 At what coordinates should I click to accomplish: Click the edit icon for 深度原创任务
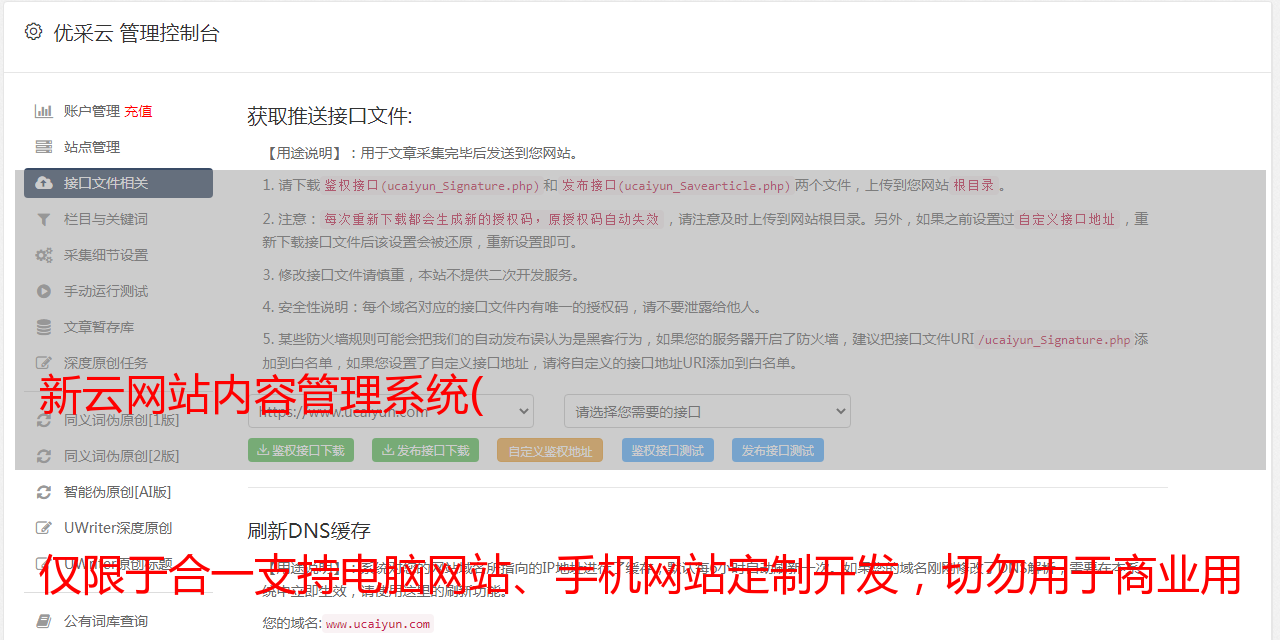(44, 363)
